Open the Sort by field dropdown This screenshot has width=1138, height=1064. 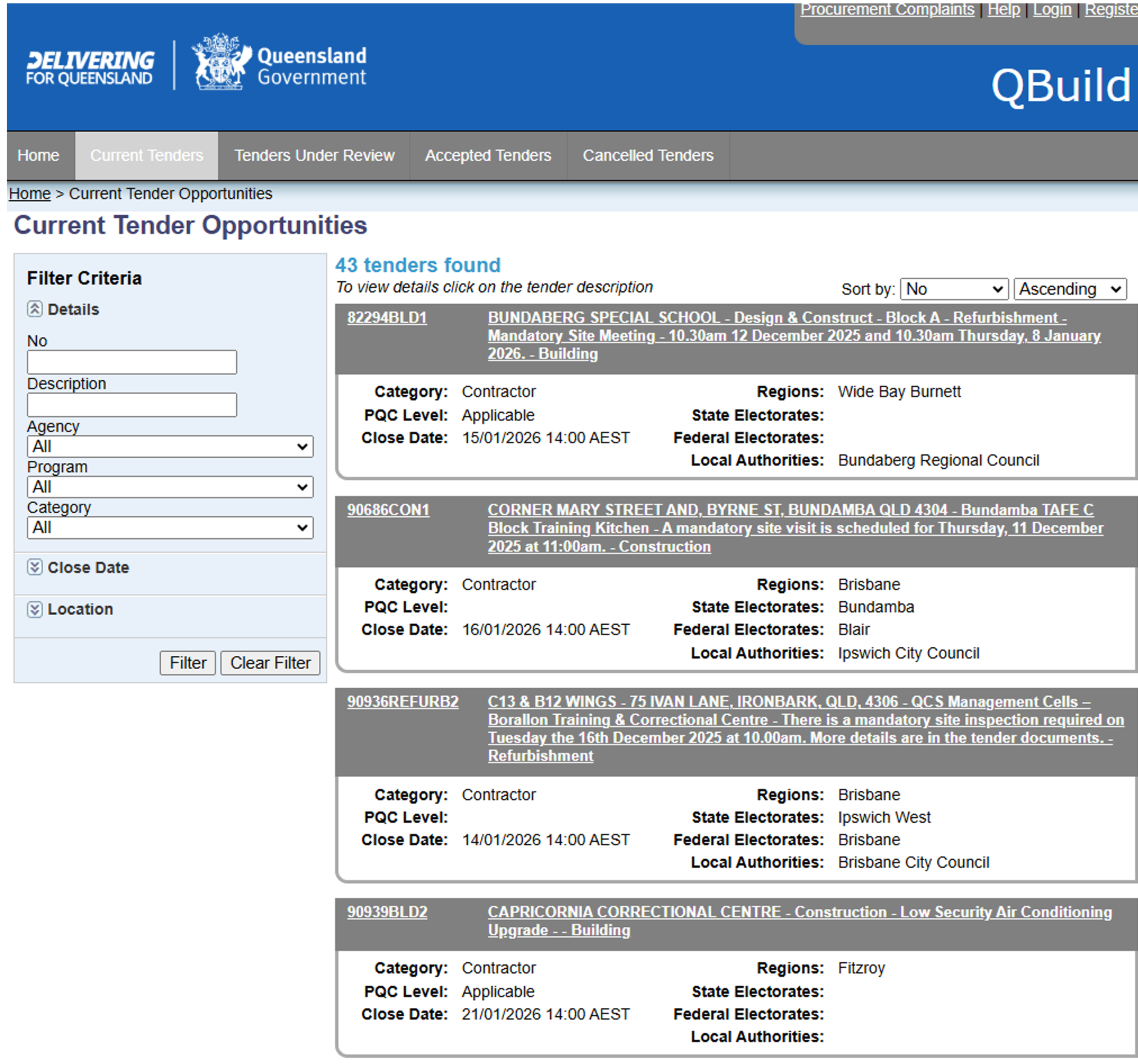coord(954,289)
